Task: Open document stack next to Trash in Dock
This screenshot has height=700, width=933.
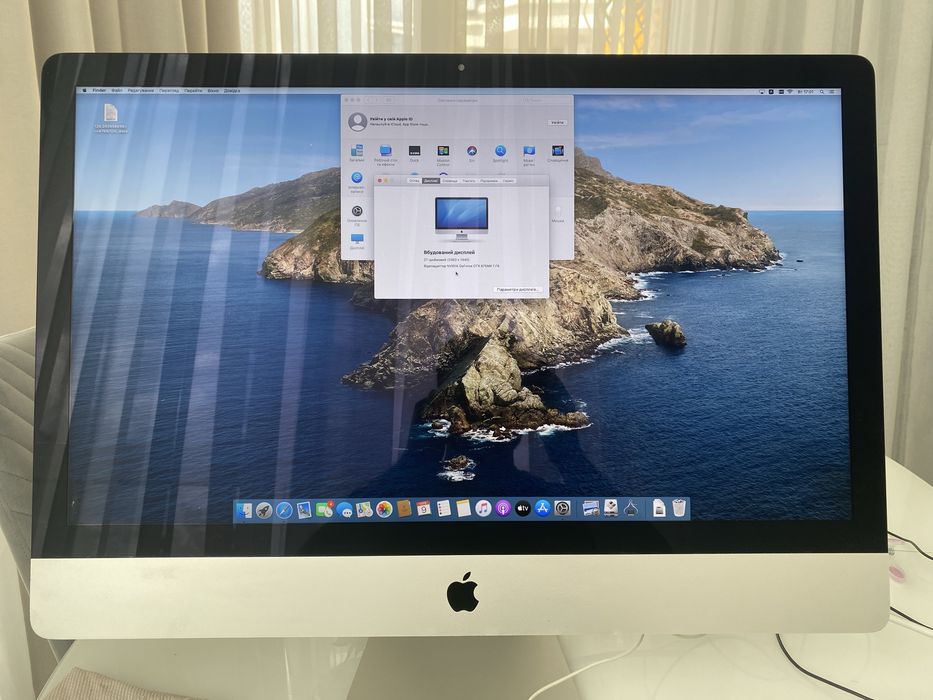Action: tap(659, 508)
